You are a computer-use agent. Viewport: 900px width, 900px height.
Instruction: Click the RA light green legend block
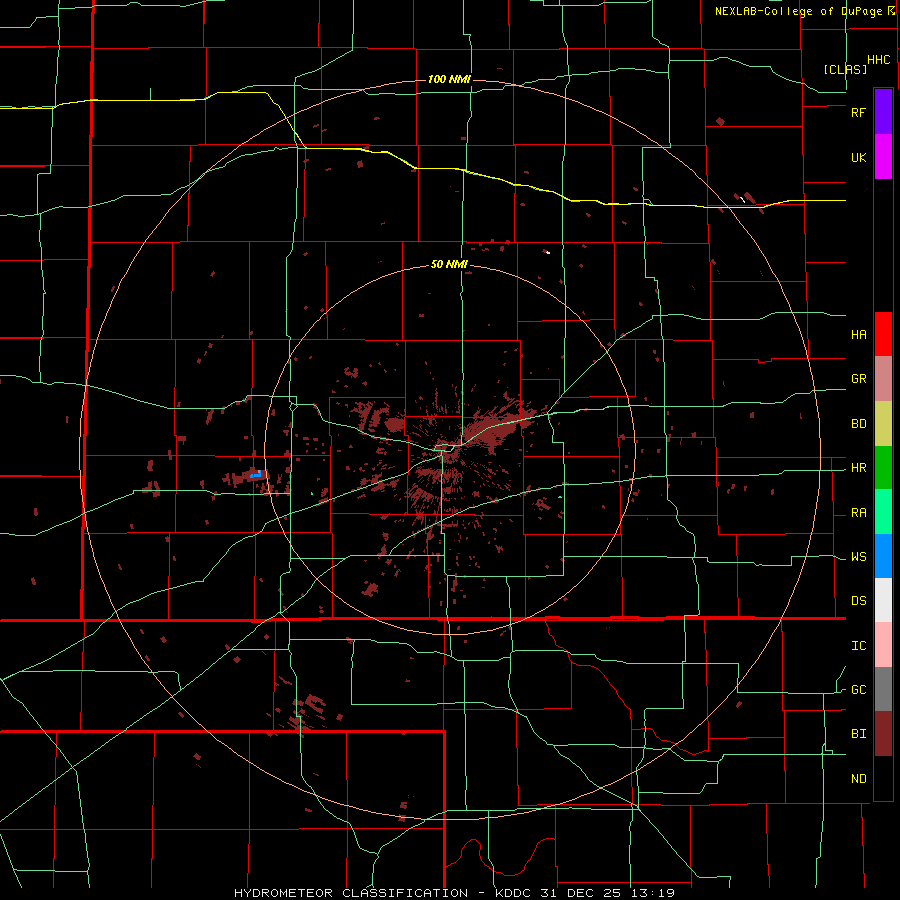click(883, 512)
